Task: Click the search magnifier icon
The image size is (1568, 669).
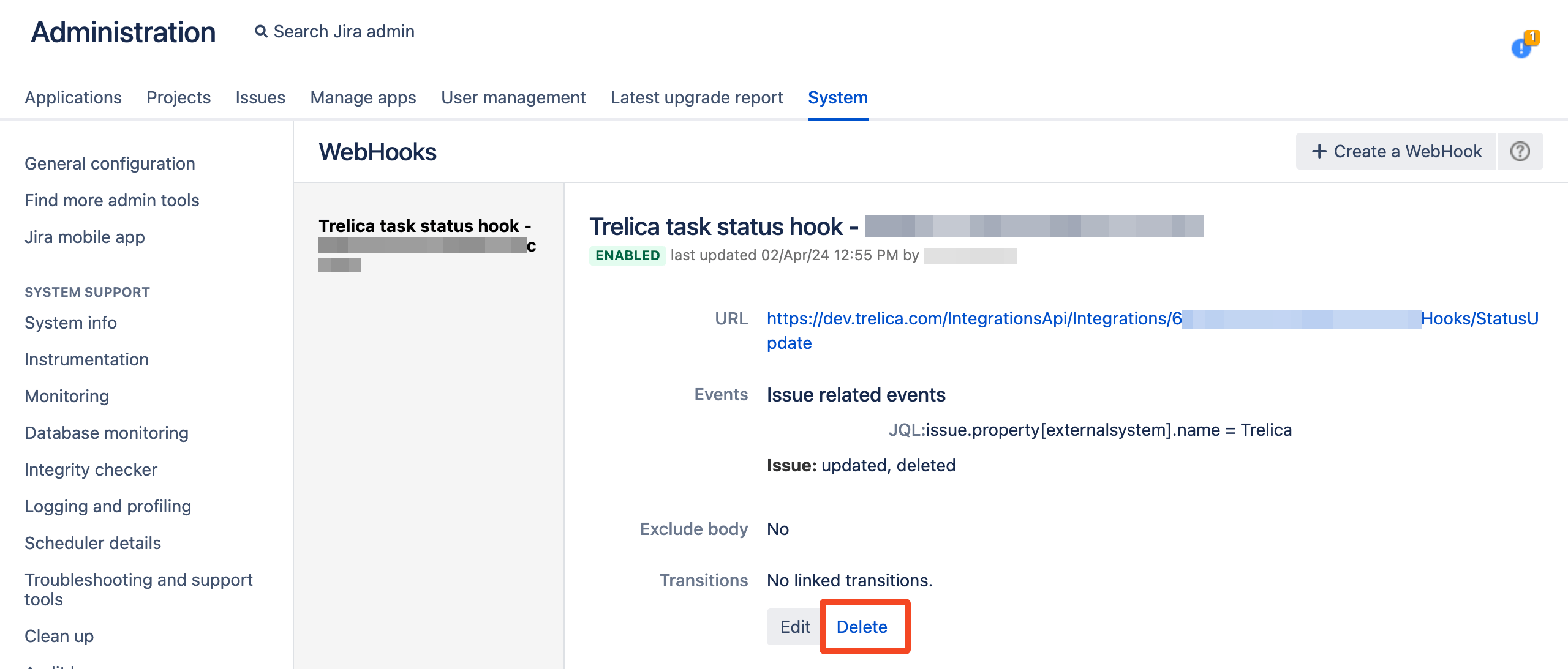Action: [x=261, y=31]
